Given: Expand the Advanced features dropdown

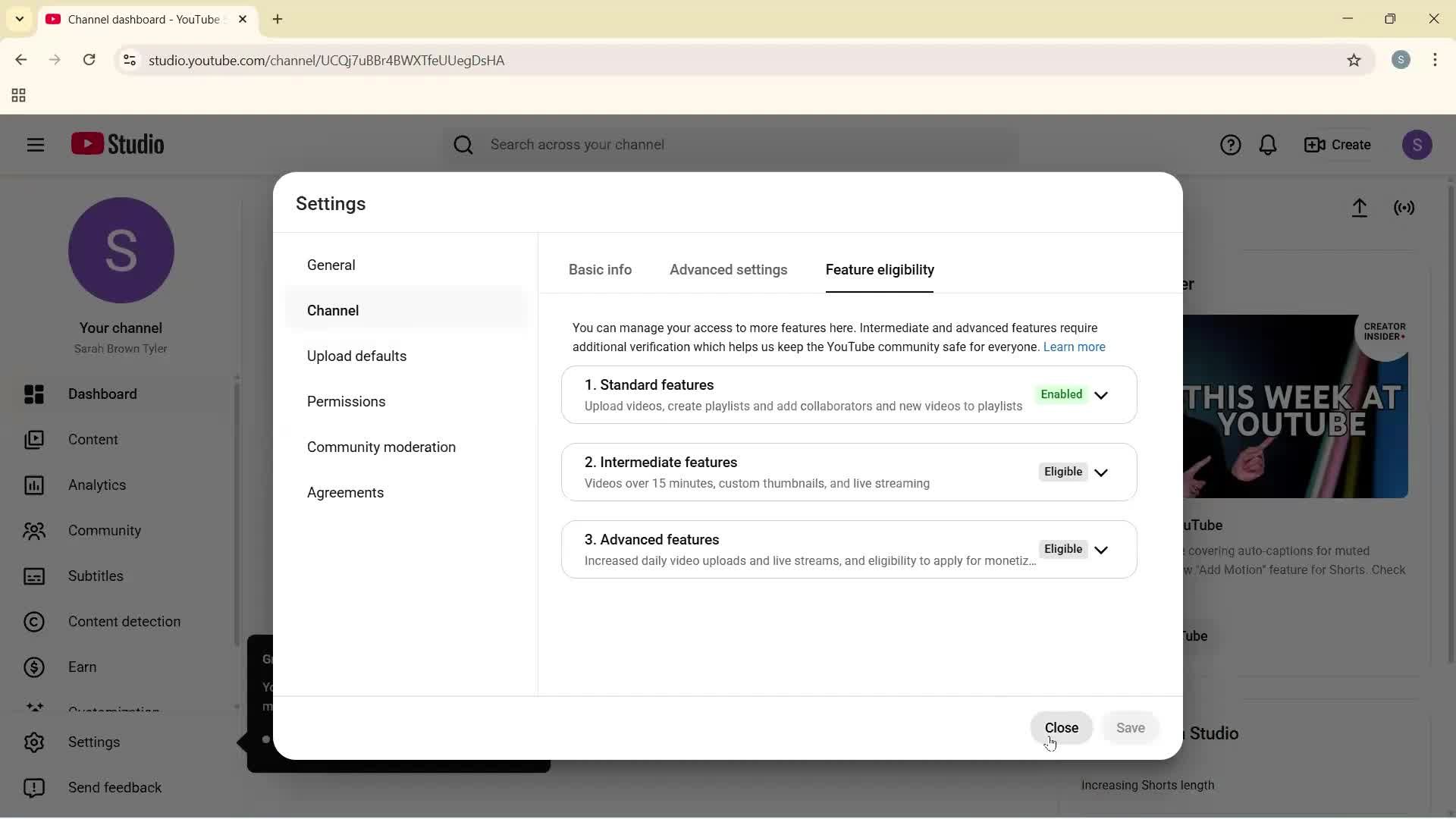Looking at the screenshot, I should 1103,549.
